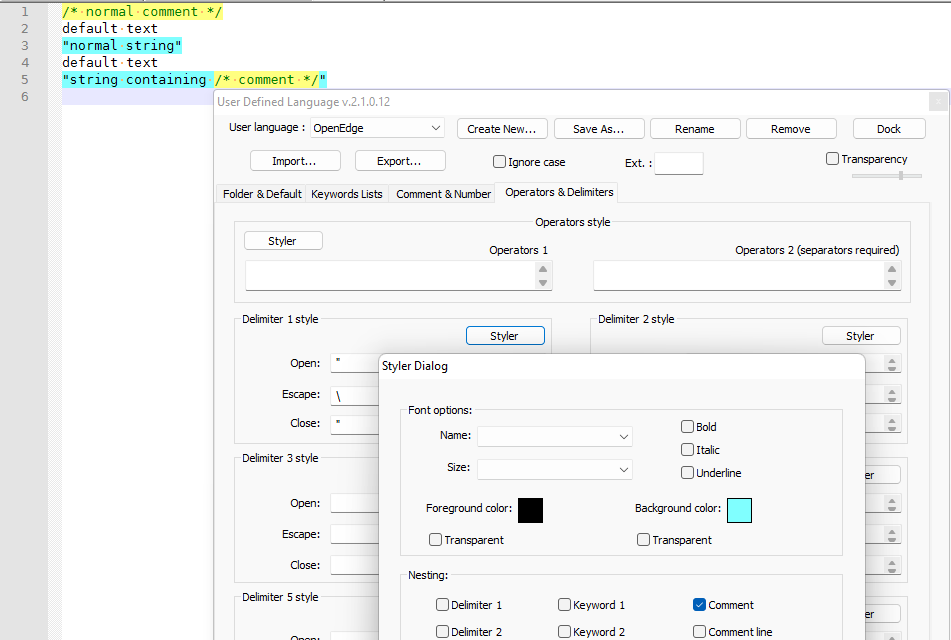Enable Keyword 2 nesting checkbox

coord(564,632)
